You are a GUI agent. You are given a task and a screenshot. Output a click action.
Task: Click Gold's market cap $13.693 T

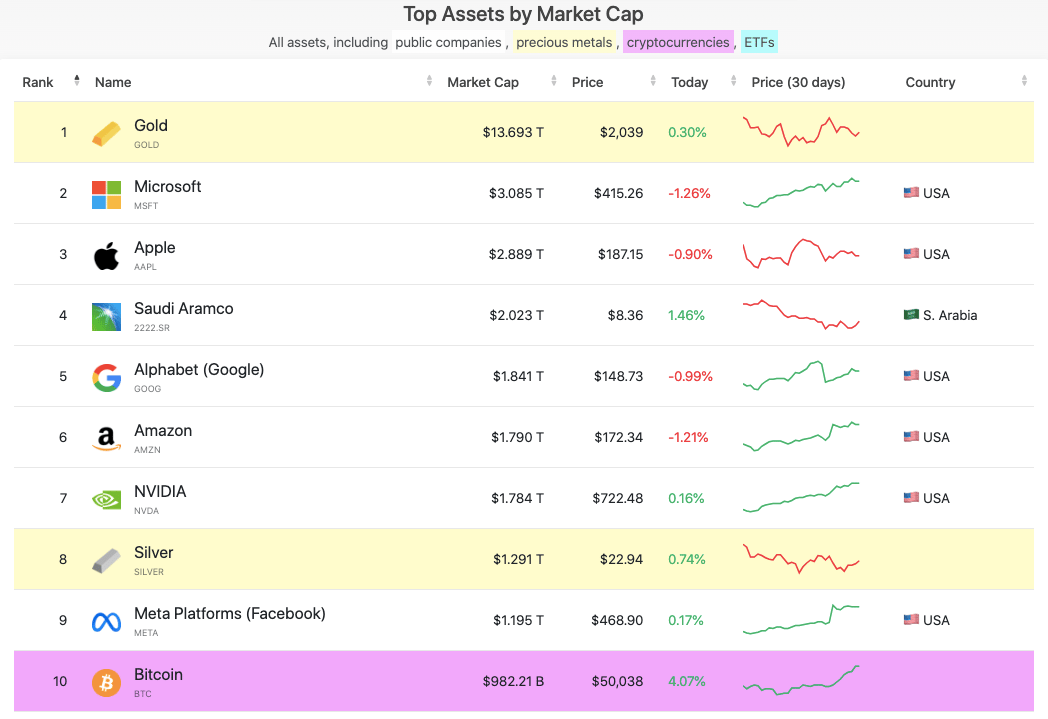[513, 132]
